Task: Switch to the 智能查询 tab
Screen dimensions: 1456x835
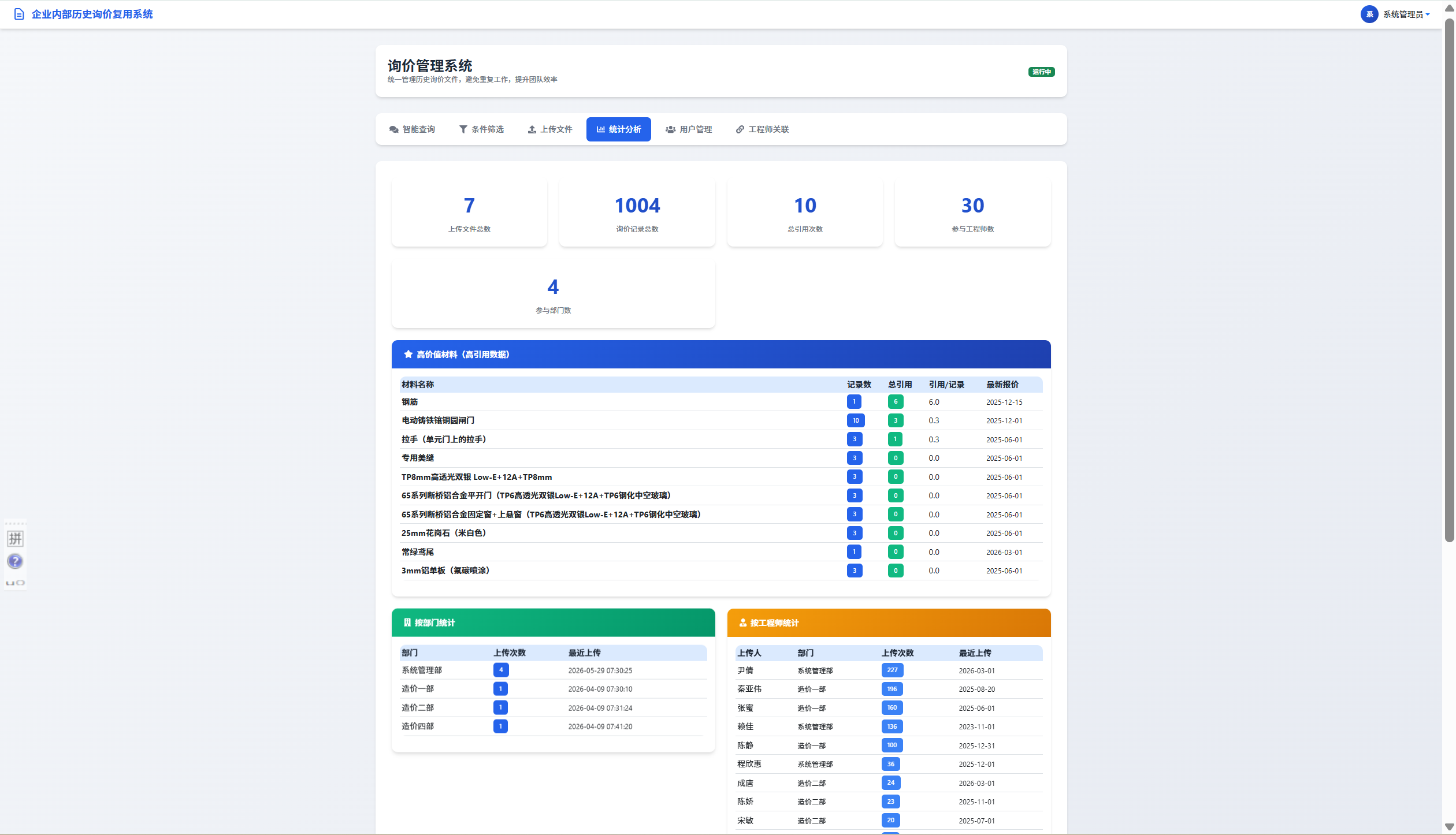Action: pos(412,129)
